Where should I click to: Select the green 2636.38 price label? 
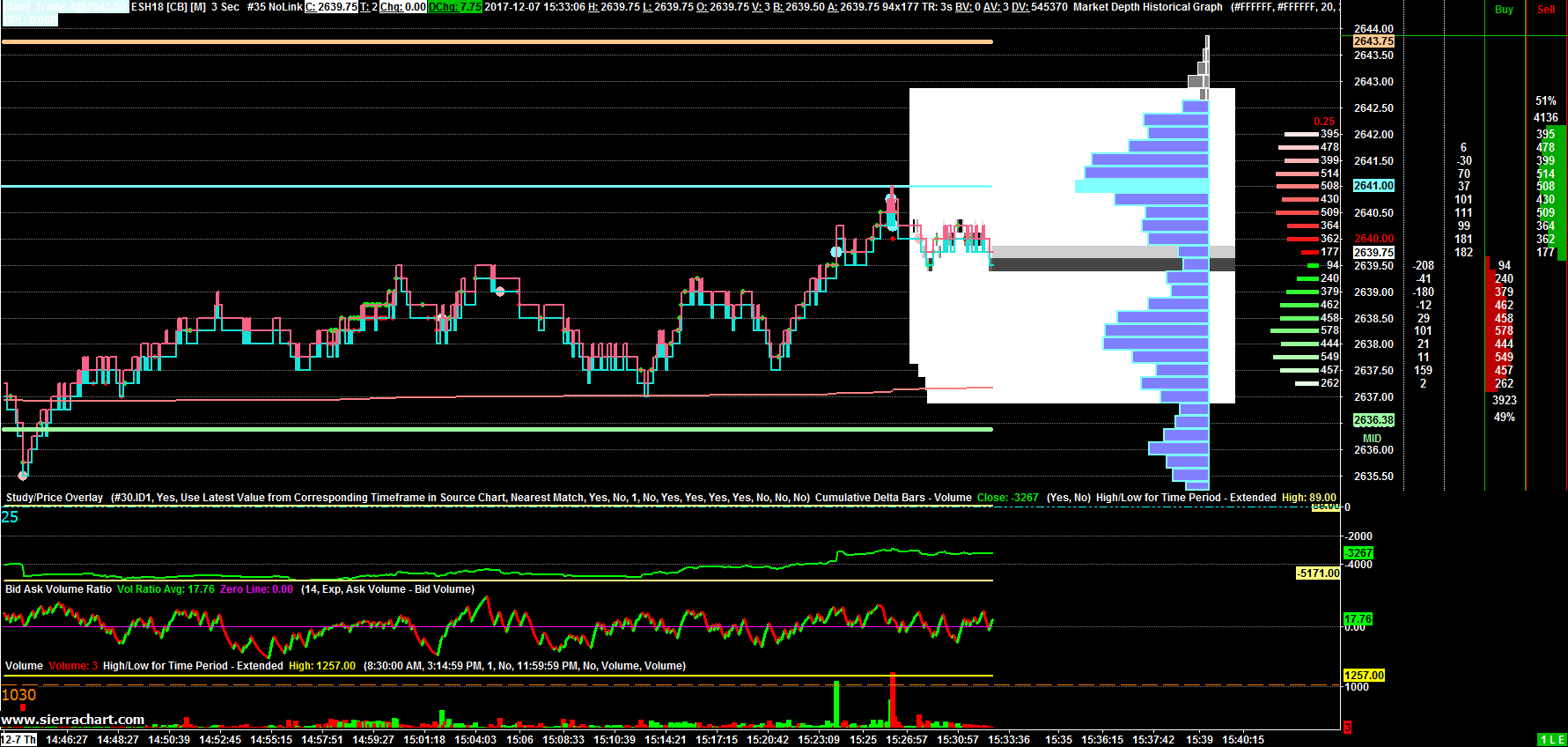tap(1373, 420)
